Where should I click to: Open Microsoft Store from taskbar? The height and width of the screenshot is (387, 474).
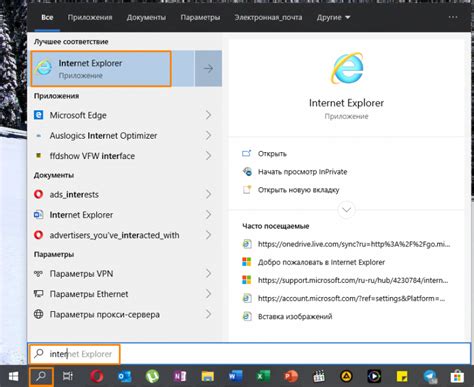(457, 377)
